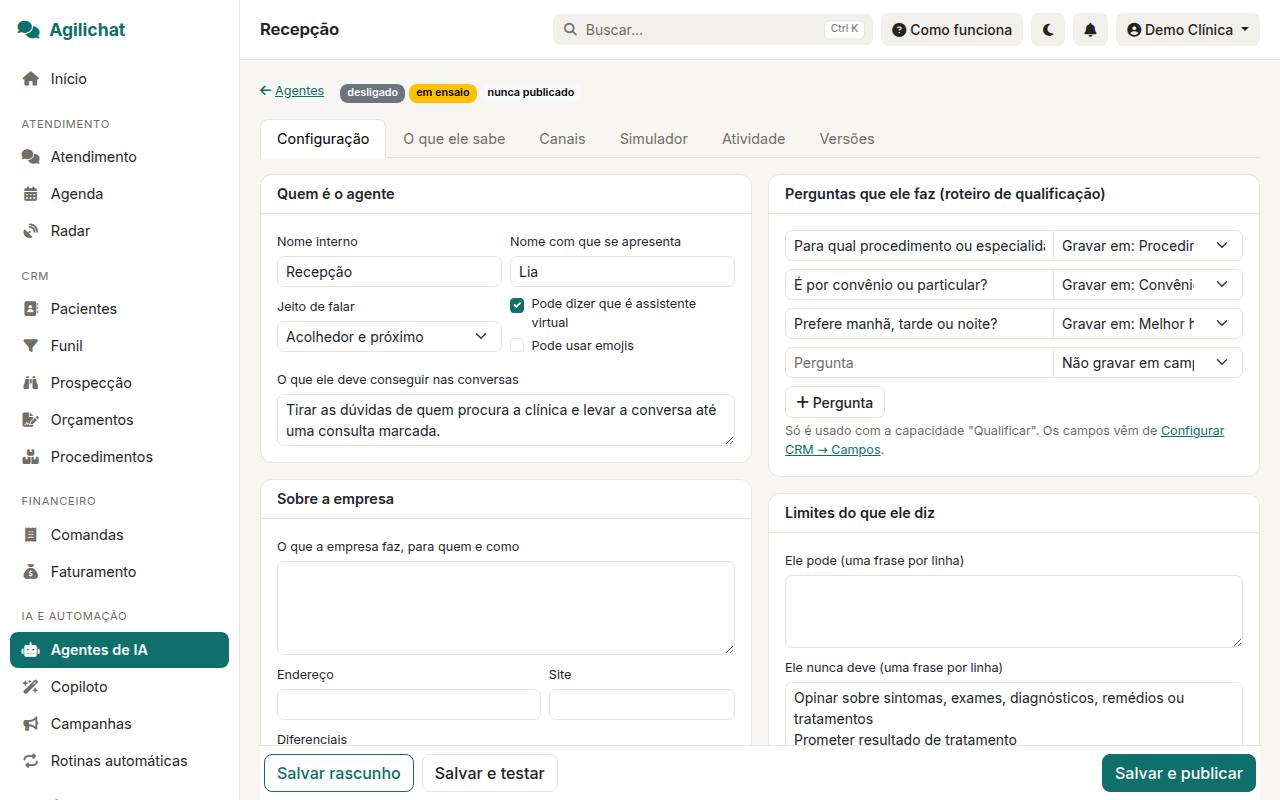Click the Procedimentos boxes icon
This screenshot has width=1280, height=800.
31,457
